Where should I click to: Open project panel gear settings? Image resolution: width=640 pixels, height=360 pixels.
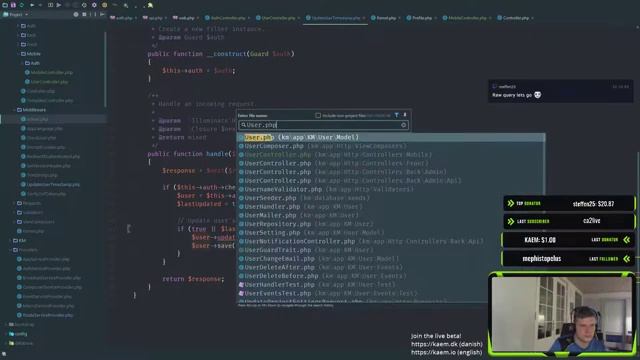point(76,14)
